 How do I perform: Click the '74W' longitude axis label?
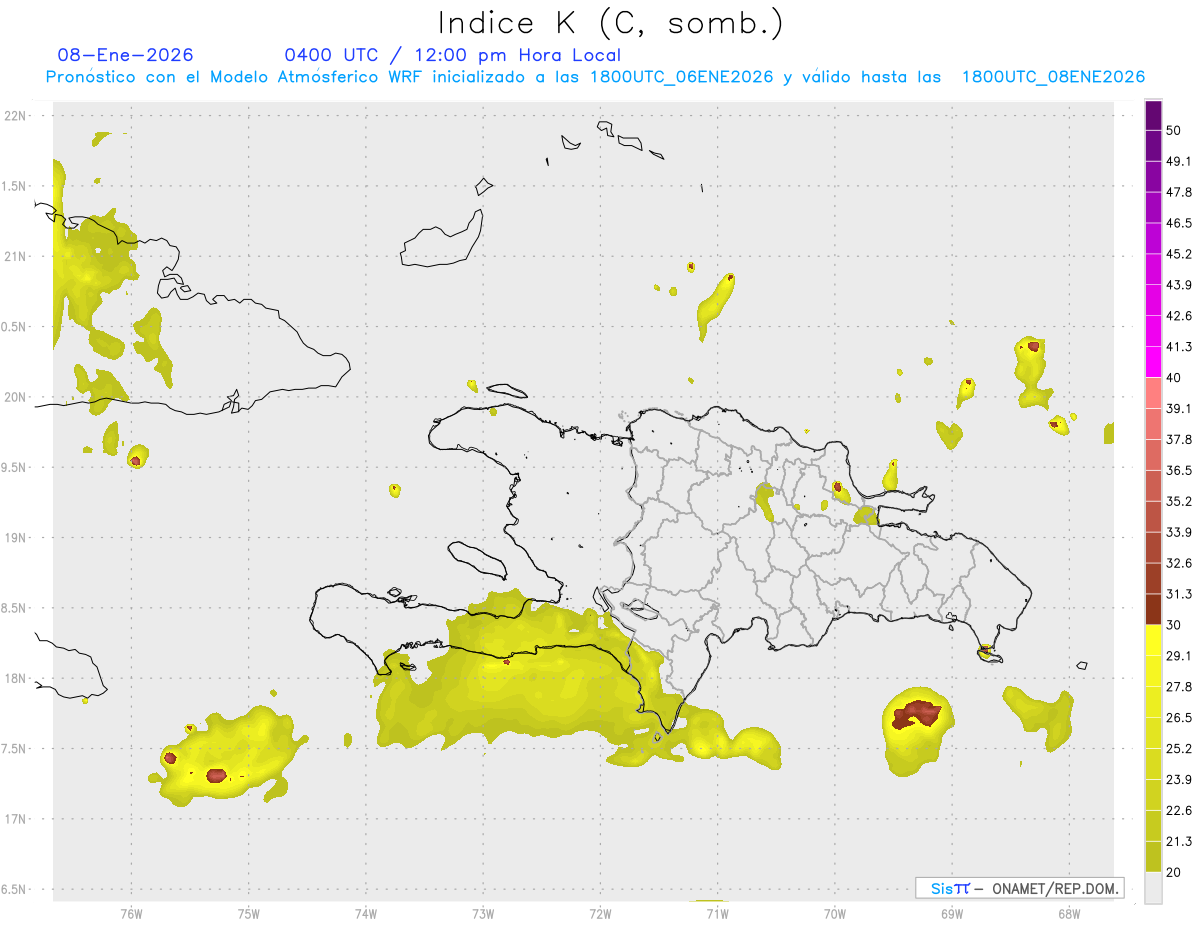[365, 913]
